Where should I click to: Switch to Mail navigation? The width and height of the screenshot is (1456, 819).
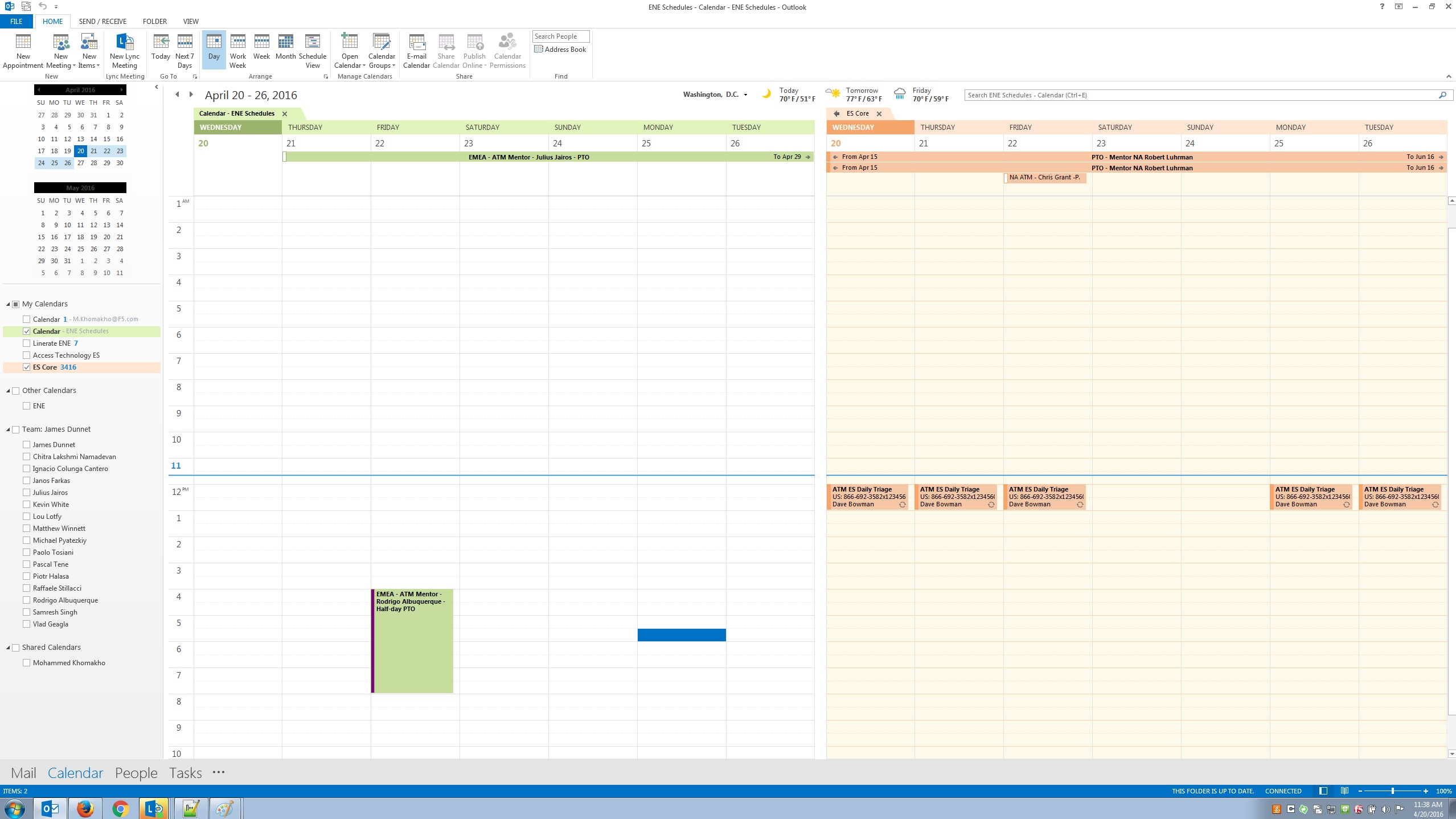tap(23, 773)
